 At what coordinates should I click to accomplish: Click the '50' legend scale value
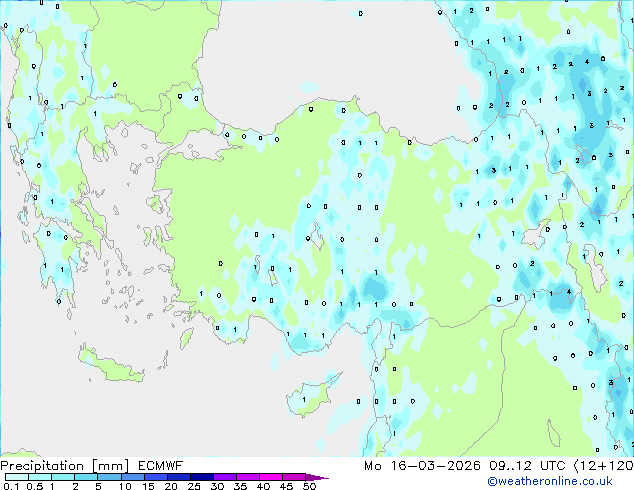[x=309, y=486]
